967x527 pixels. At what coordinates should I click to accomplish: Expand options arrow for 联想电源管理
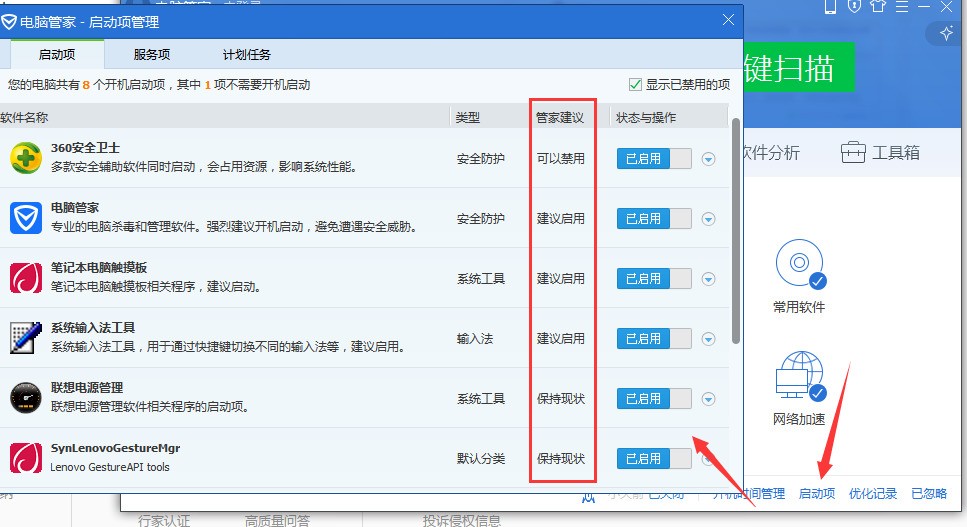click(709, 399)
